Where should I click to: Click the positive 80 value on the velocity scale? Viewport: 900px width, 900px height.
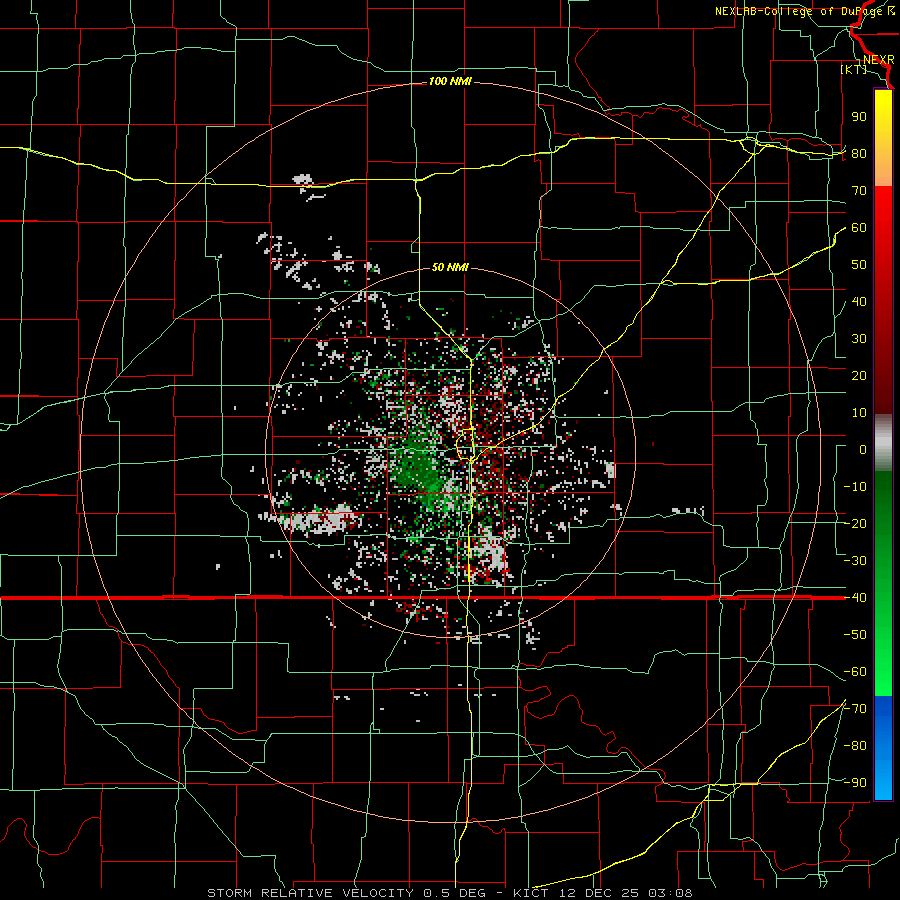click(859, 154)
